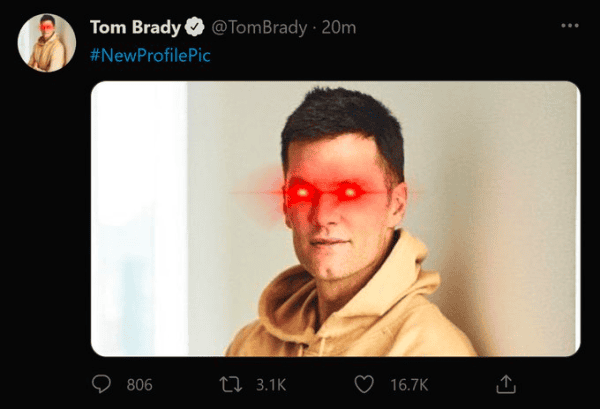The height and width of the screenshot is (409, 600).
Task: Click empty black area beside the hashtag
Action: [383, 55]
